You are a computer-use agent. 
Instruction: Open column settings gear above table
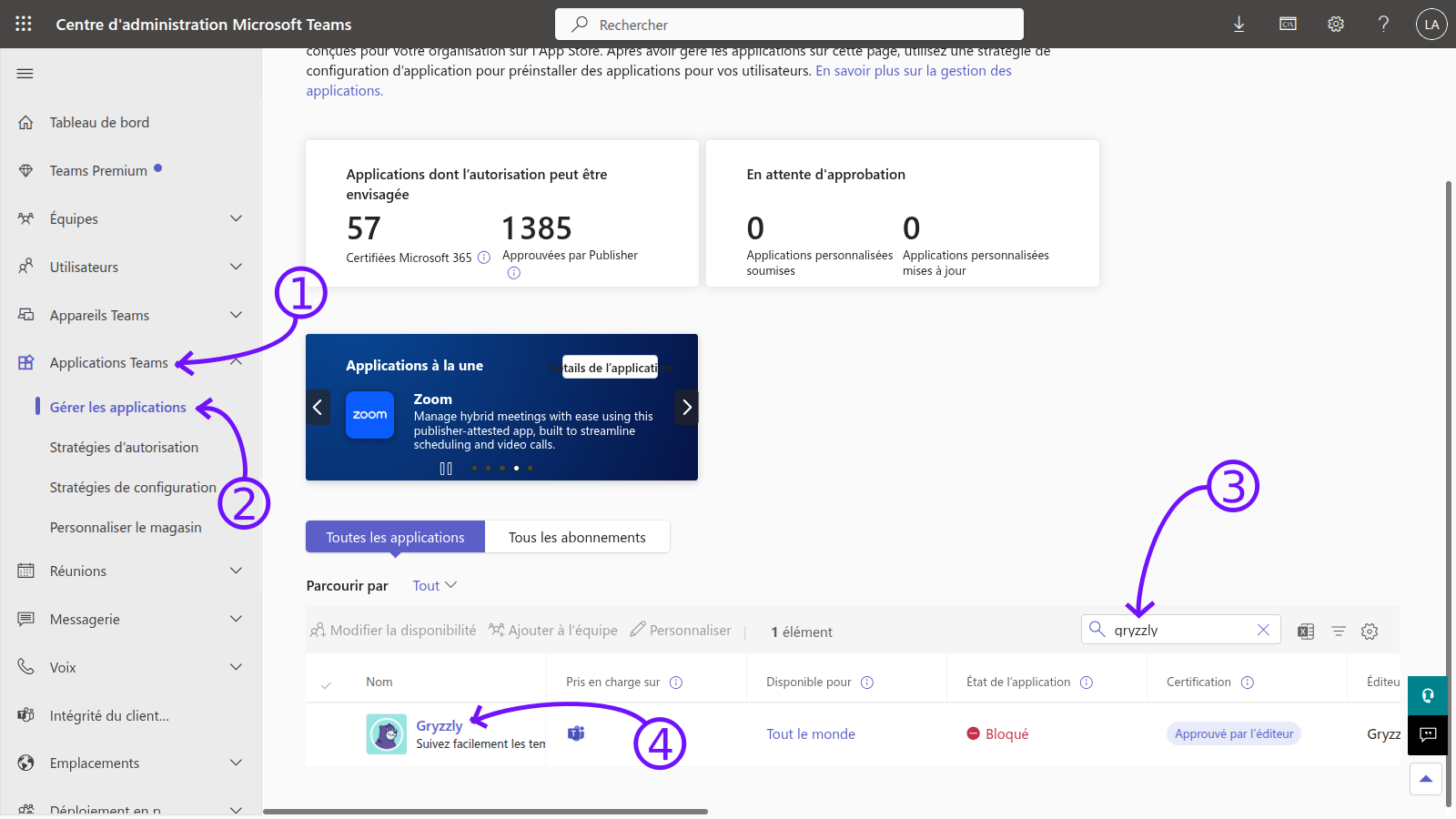pyautogui.click(x=1370, y=632)
